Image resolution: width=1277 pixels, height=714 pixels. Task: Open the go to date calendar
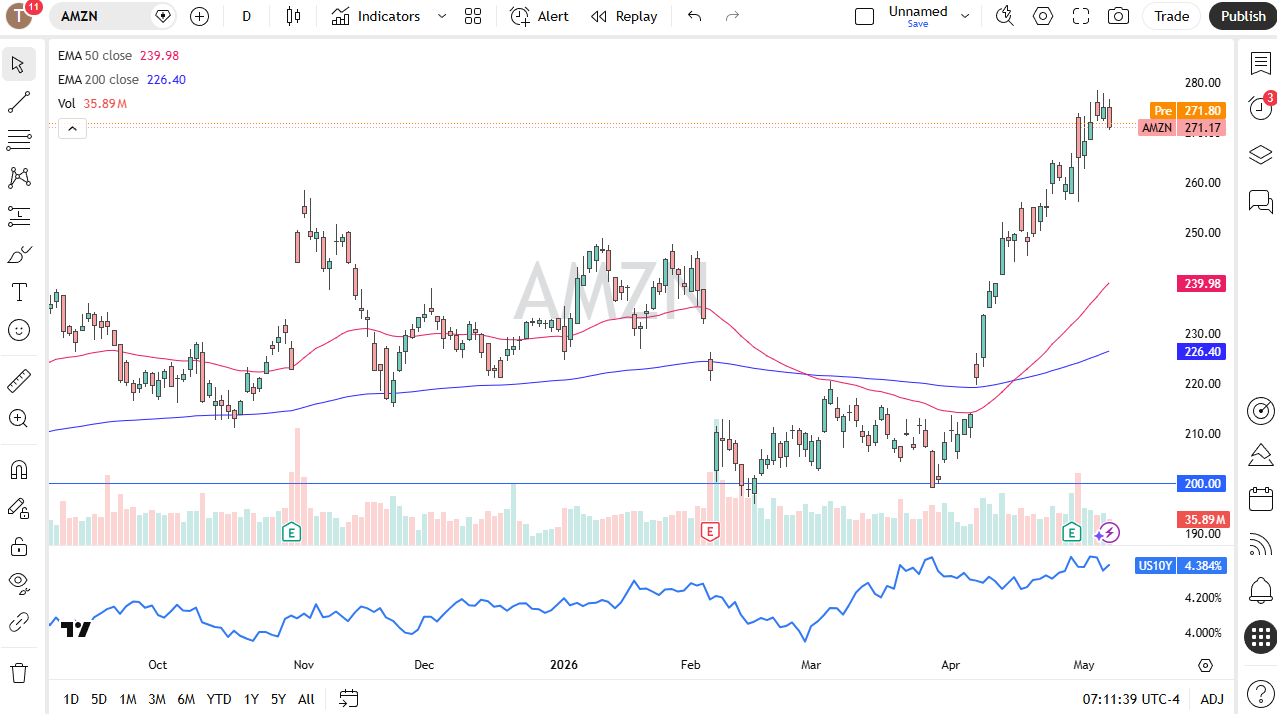tap(348, 698)
